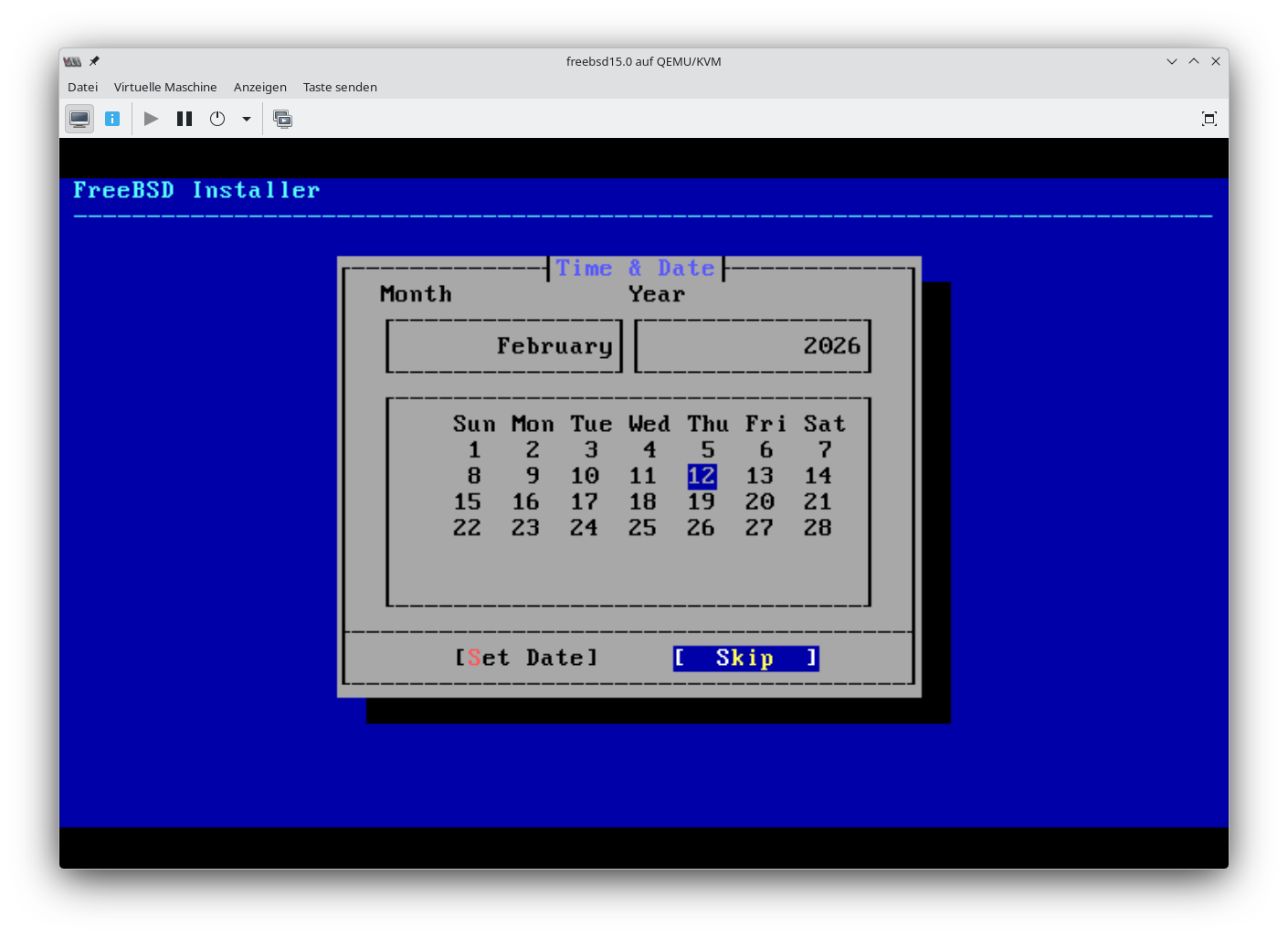Open virtual hardware details info icon
The height and width of the screenshot is (939, 1288).
(112, 119)
